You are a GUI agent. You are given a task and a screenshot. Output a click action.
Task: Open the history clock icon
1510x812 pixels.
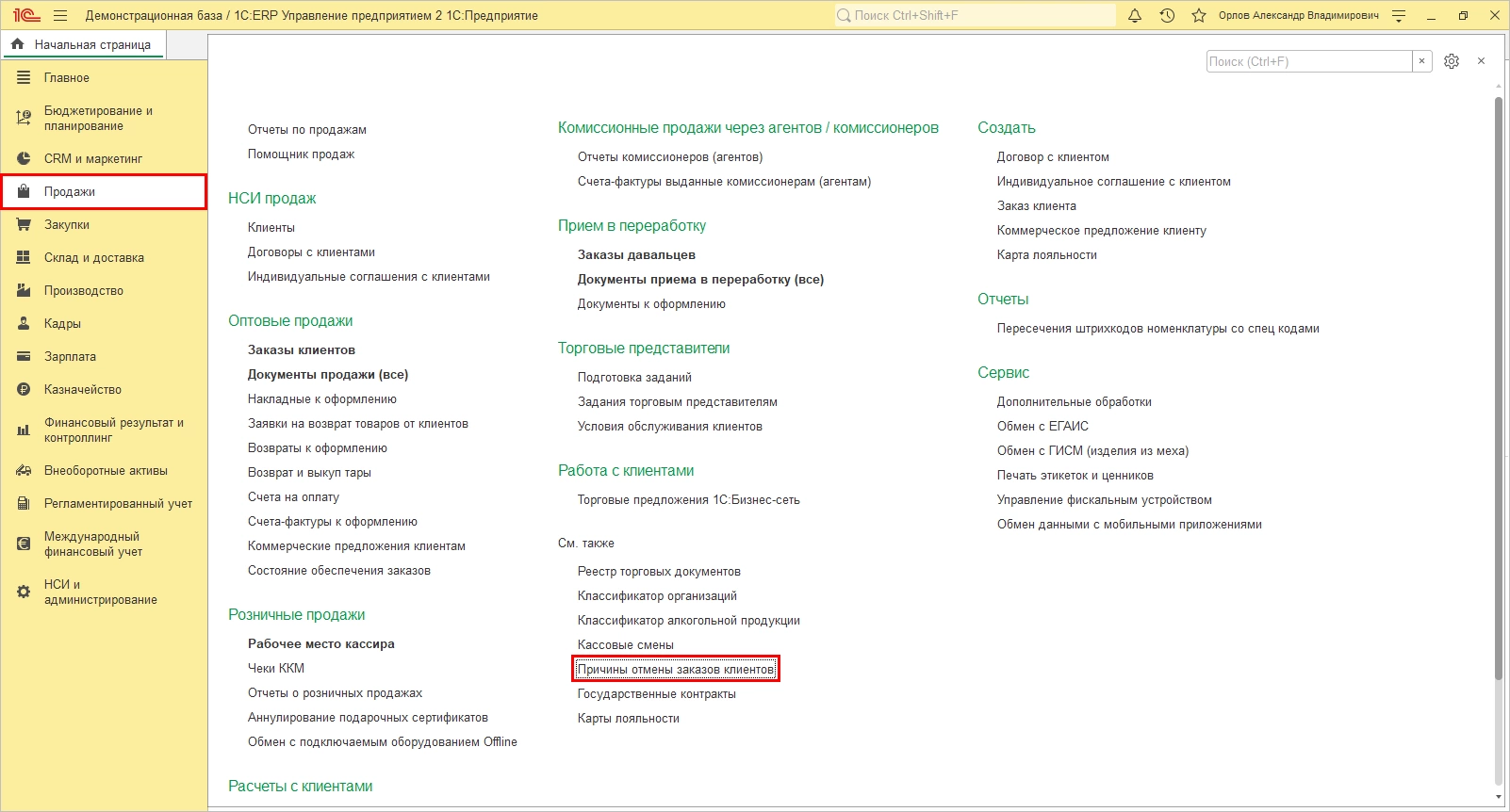pyautogui.click(x=1167, y=15)
